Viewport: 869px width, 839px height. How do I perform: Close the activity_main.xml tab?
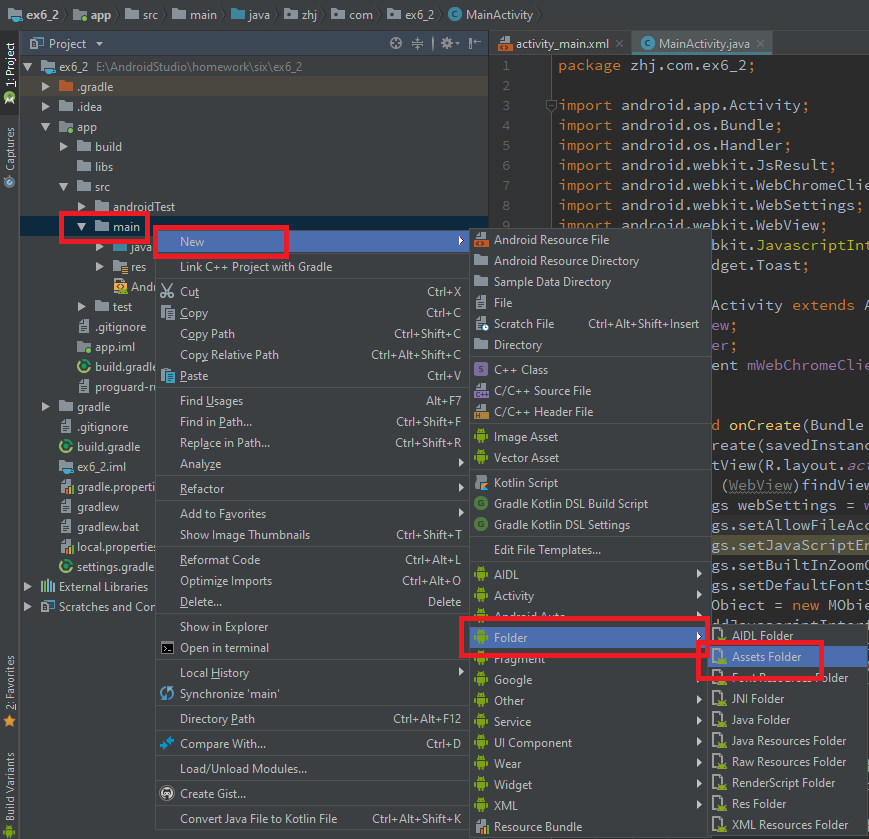pos(620,44)
